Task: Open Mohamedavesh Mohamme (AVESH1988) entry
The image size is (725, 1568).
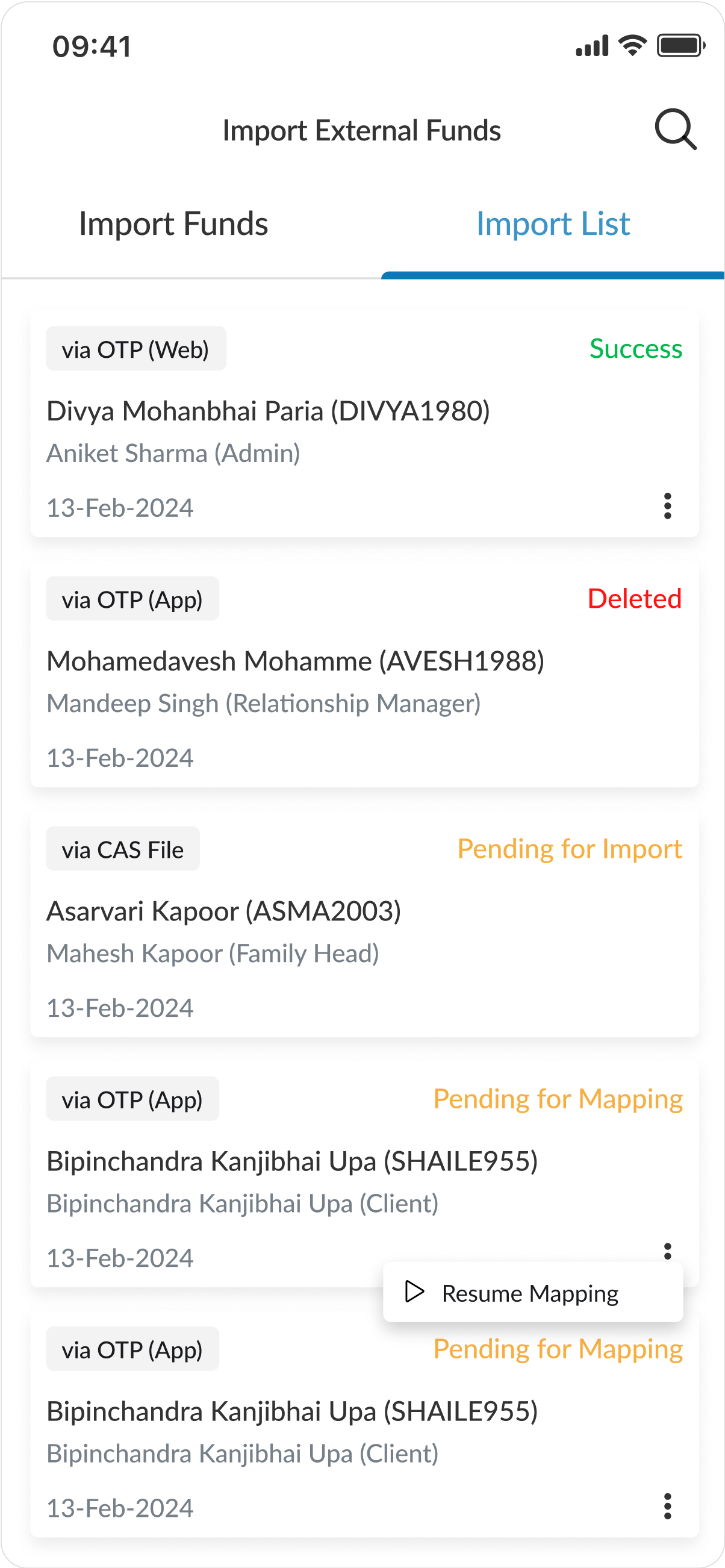Action: tap(295, 661)
